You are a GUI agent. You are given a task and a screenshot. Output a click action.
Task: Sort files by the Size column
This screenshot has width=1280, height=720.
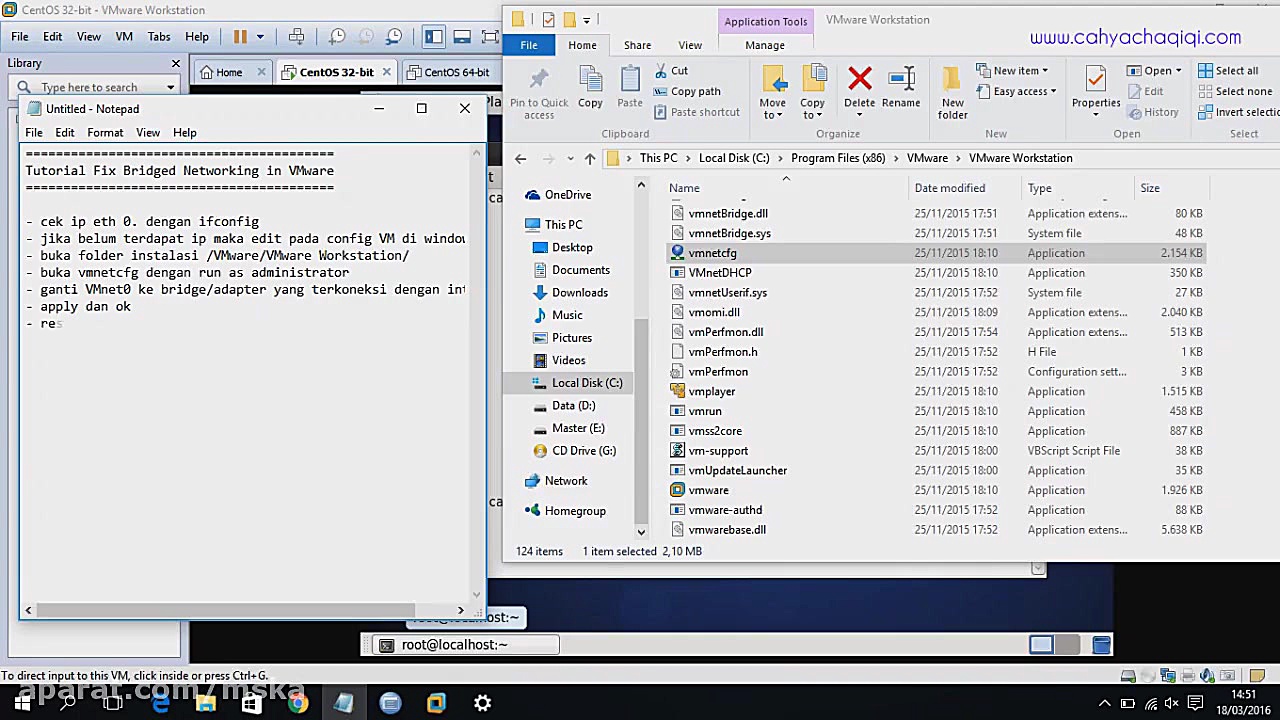click(1150, 188)
